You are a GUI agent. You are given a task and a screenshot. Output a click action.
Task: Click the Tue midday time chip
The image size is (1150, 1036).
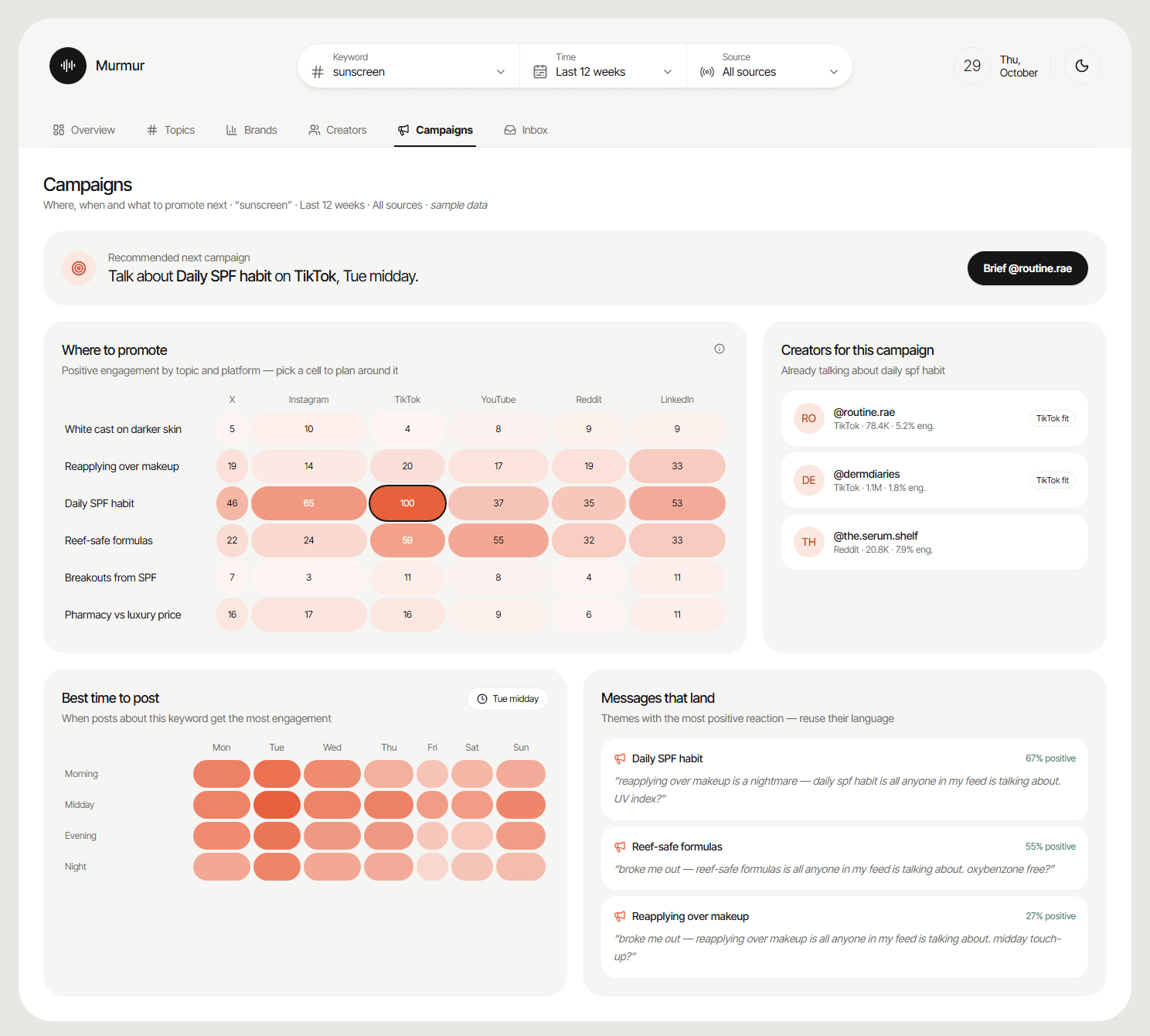tap(508, 699)
